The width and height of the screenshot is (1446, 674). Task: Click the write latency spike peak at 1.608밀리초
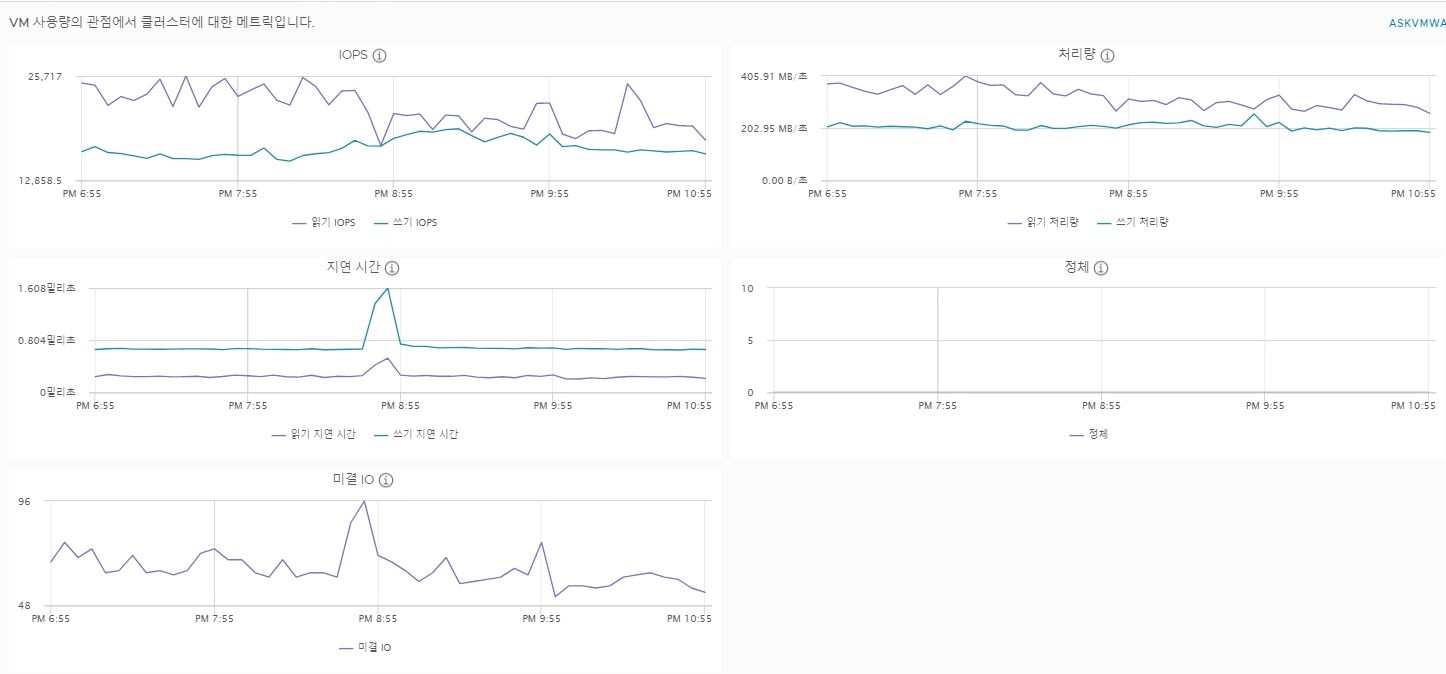tap(388, 288)
